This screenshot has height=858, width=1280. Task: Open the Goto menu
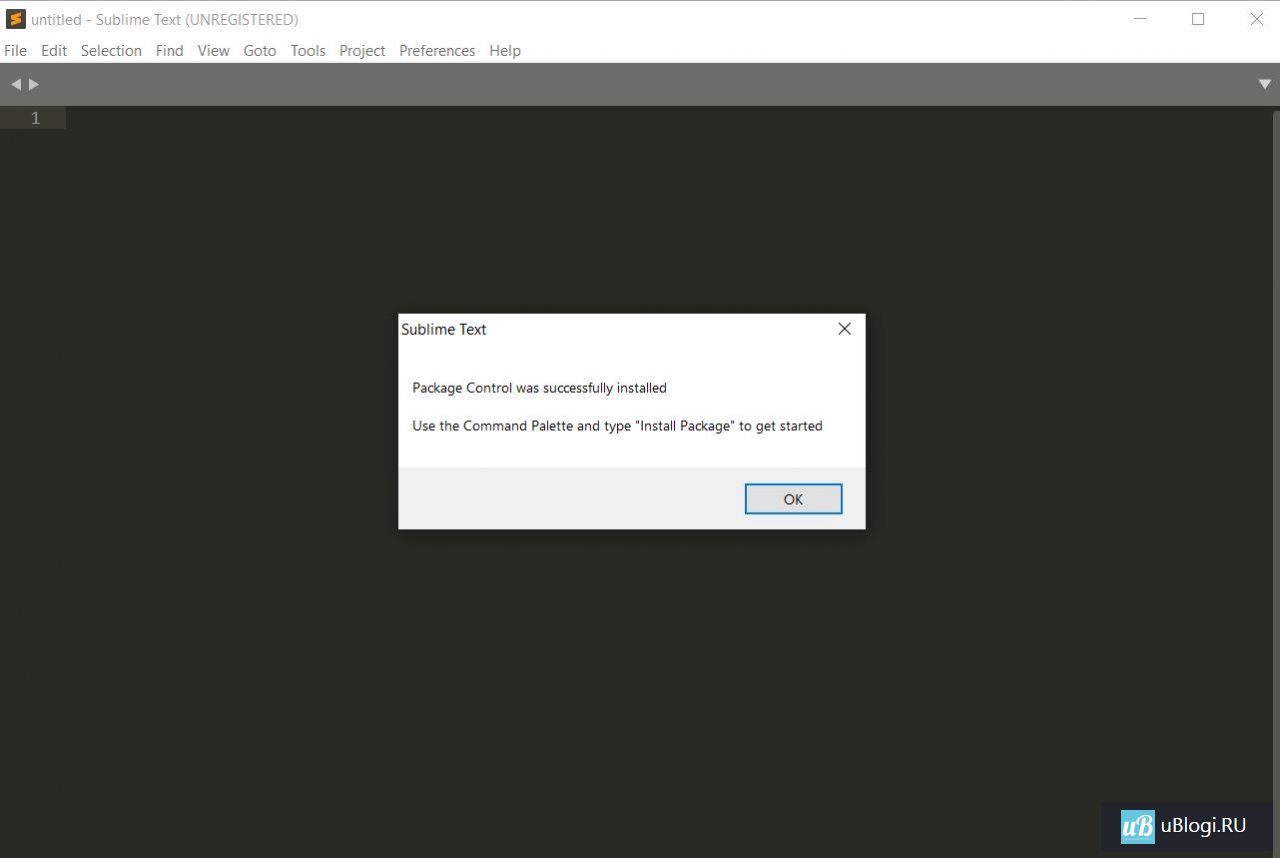[259, 50]
